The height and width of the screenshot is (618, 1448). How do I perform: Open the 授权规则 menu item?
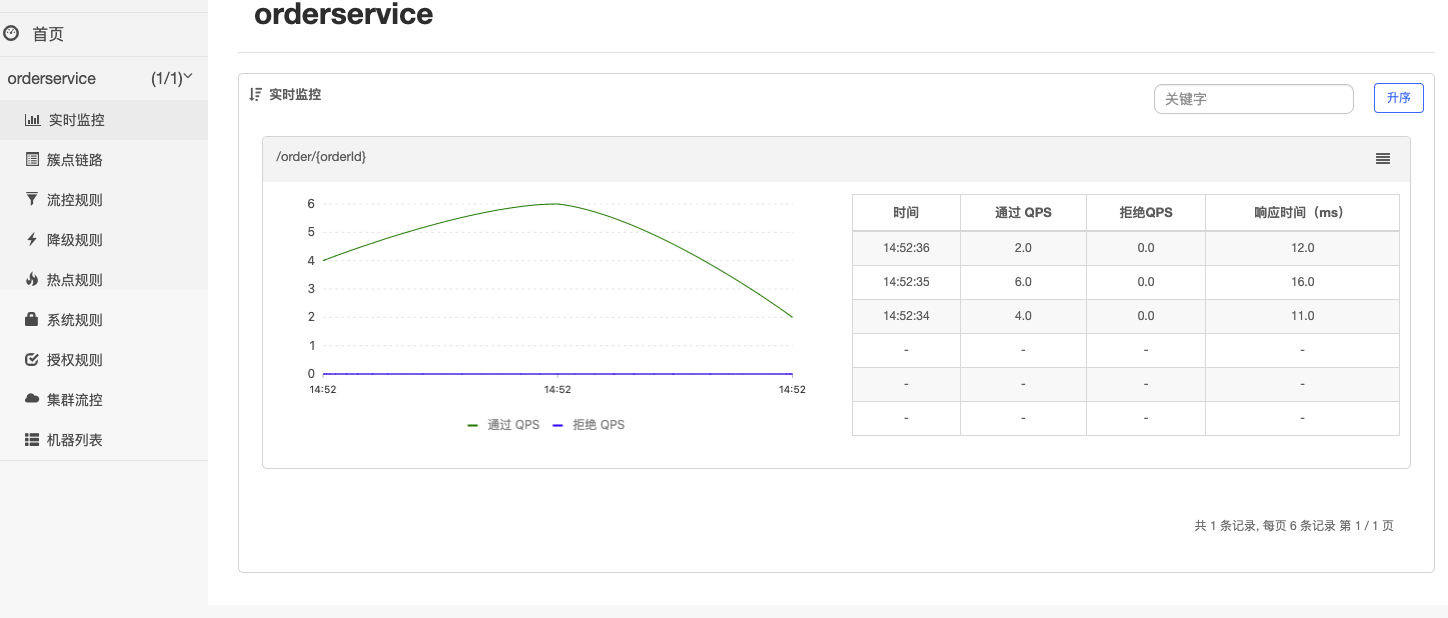tap(104, 360)
